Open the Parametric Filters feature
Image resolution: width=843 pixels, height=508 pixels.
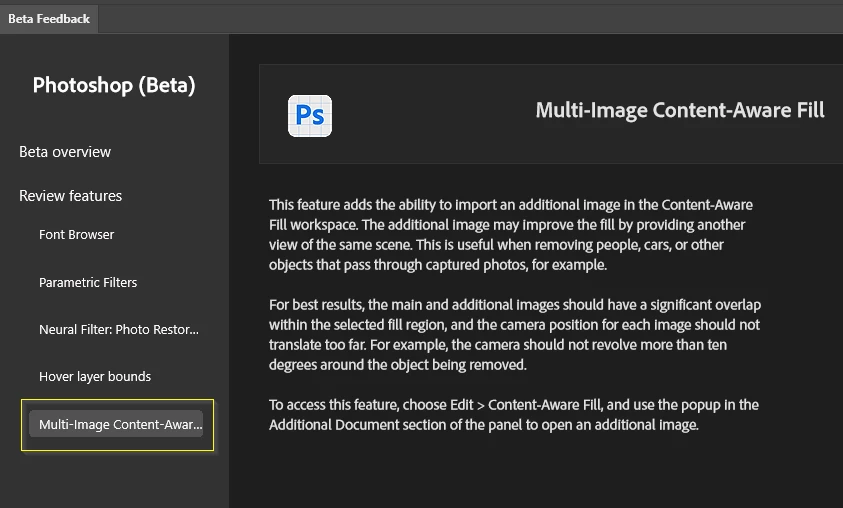pyautogui.click(x=88, y=282)
